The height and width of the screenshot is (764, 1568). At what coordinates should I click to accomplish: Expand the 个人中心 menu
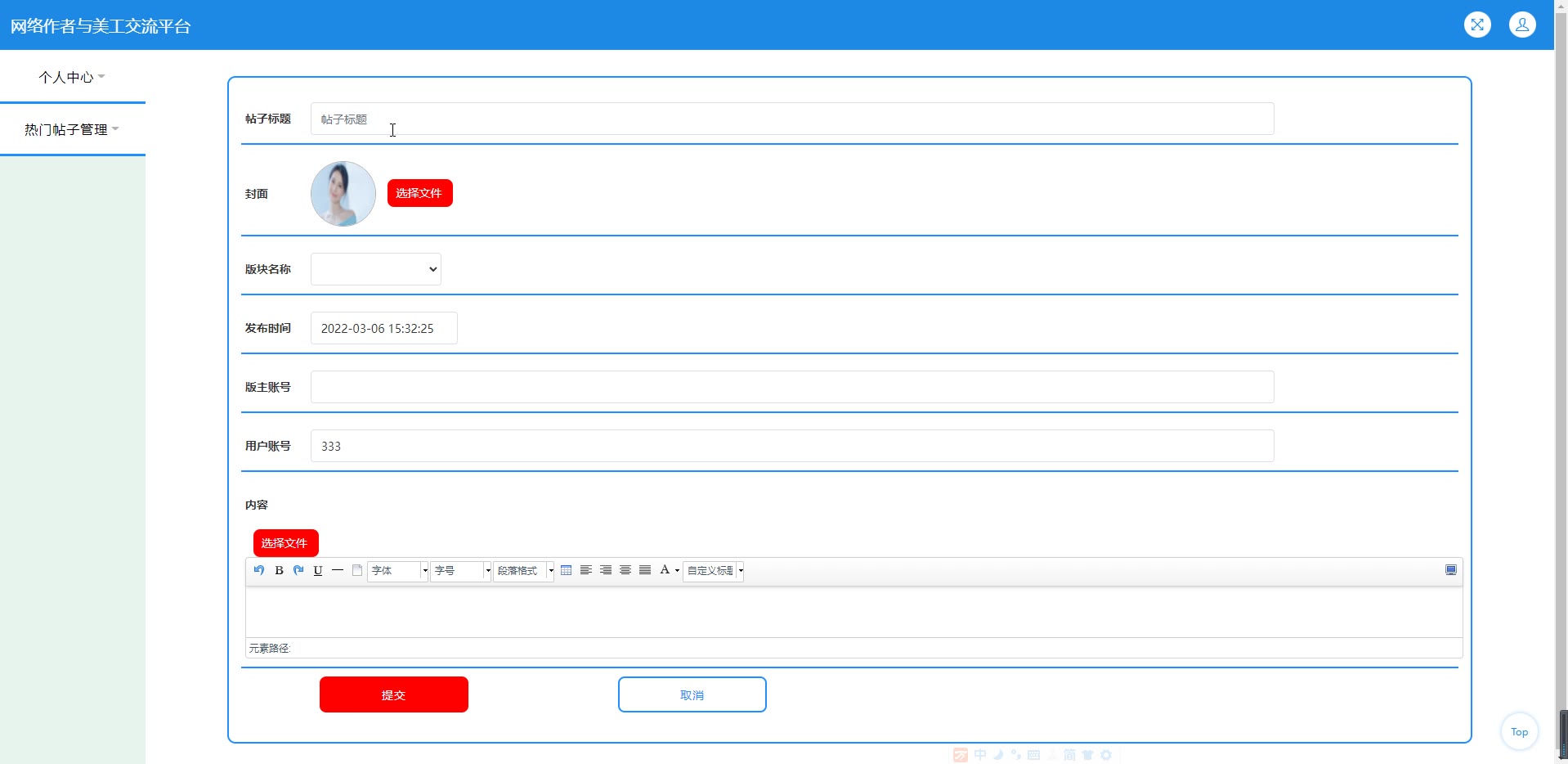click(72, 77)
